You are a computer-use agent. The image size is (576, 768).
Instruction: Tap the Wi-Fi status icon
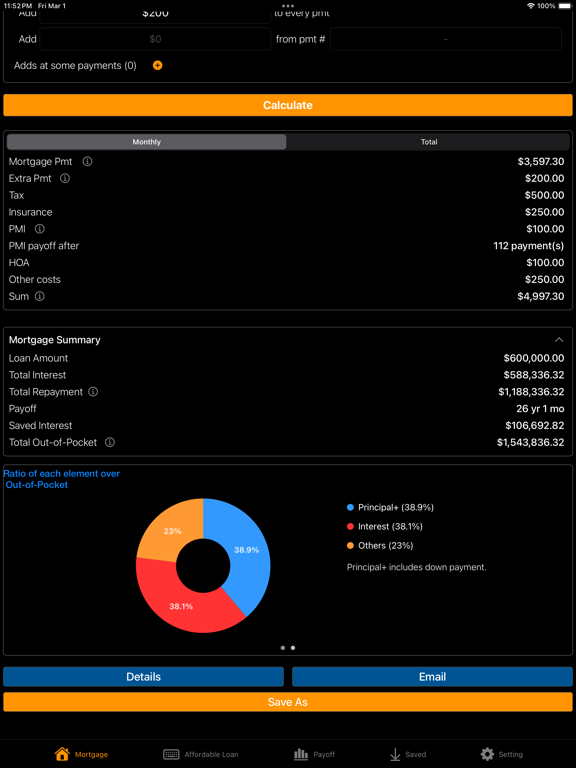click(x=530, y=6)
